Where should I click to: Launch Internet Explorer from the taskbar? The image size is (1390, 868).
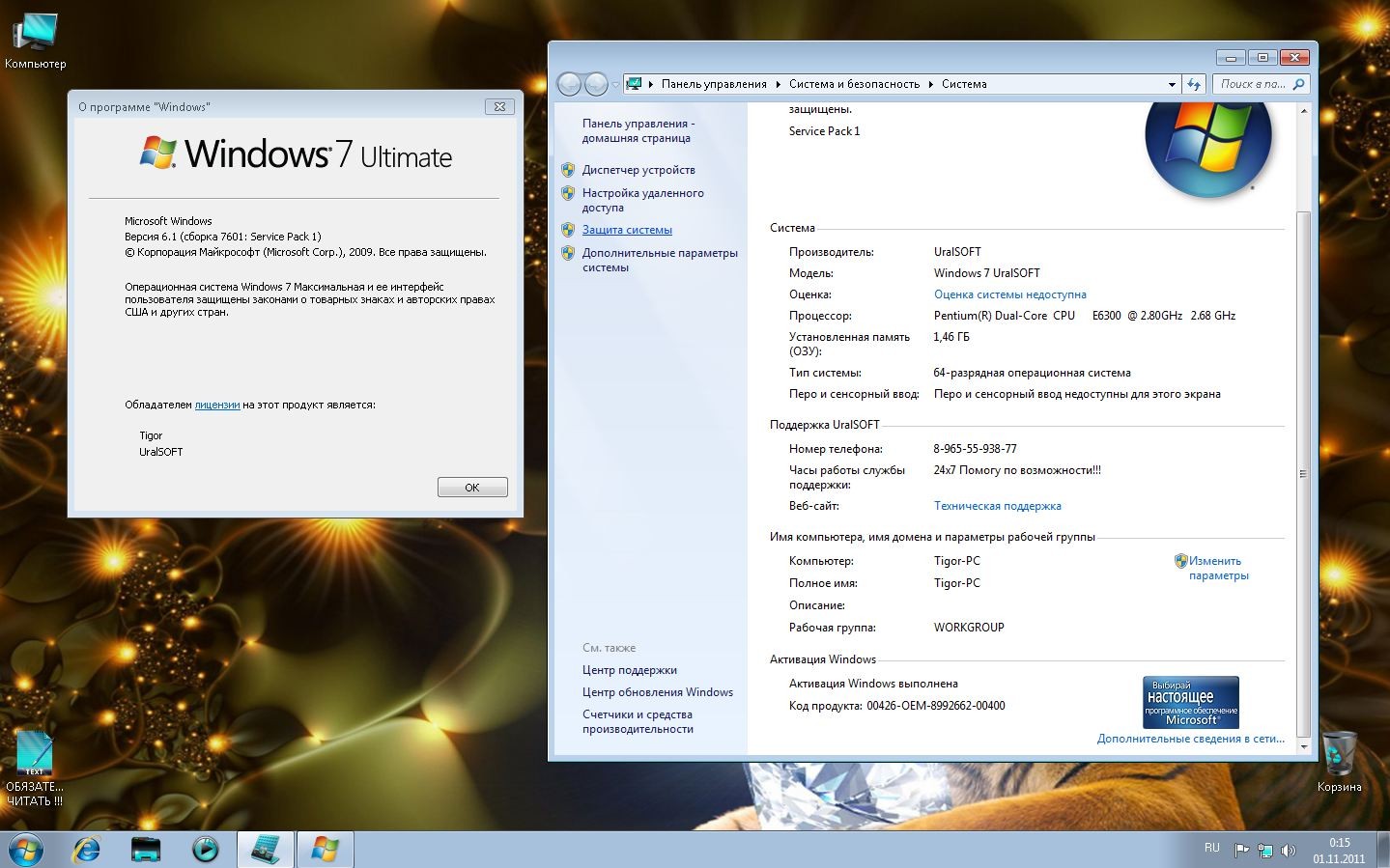click(87, 850)
